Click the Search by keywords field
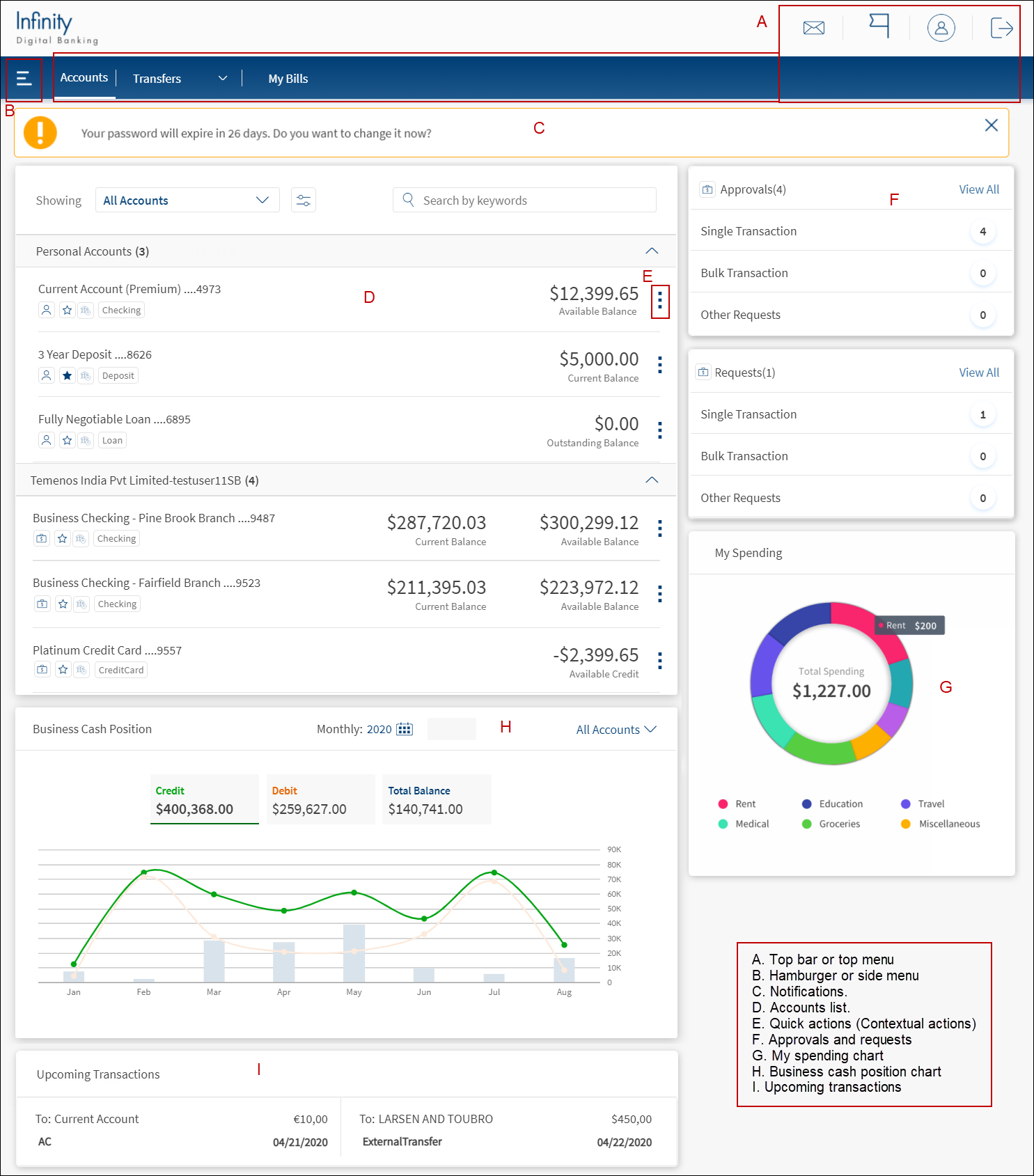The height and width of the screenshot is (1176, 1034). (524, 201)
